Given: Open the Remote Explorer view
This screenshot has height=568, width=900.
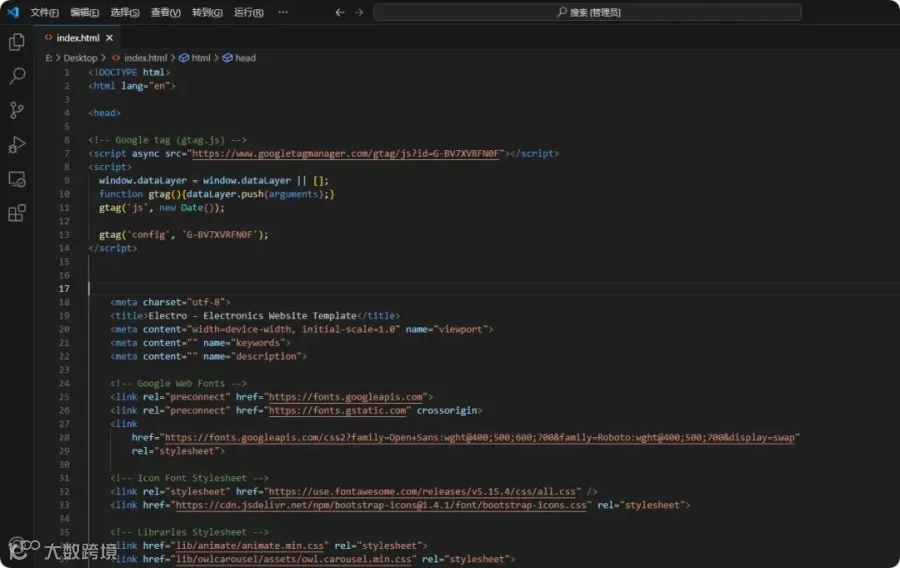Looking at the screenshot, I should click(17, 179).
